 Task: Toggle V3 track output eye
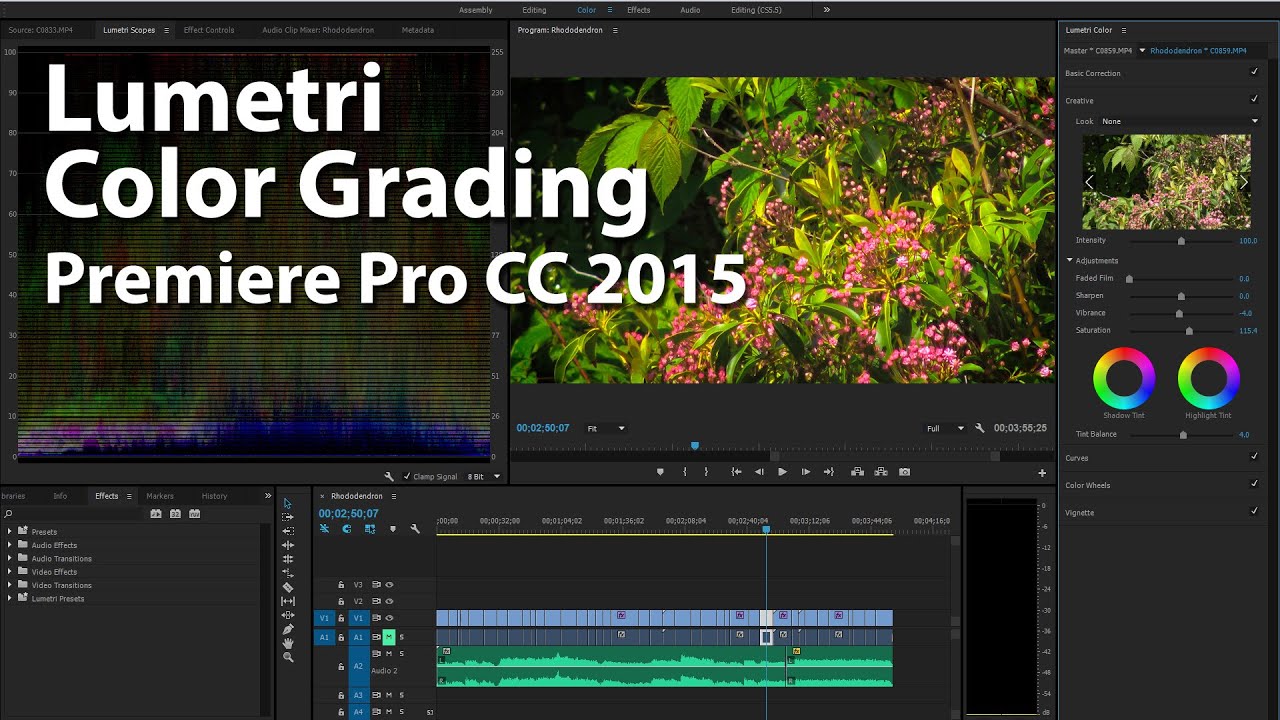click(x=389, y=585)
